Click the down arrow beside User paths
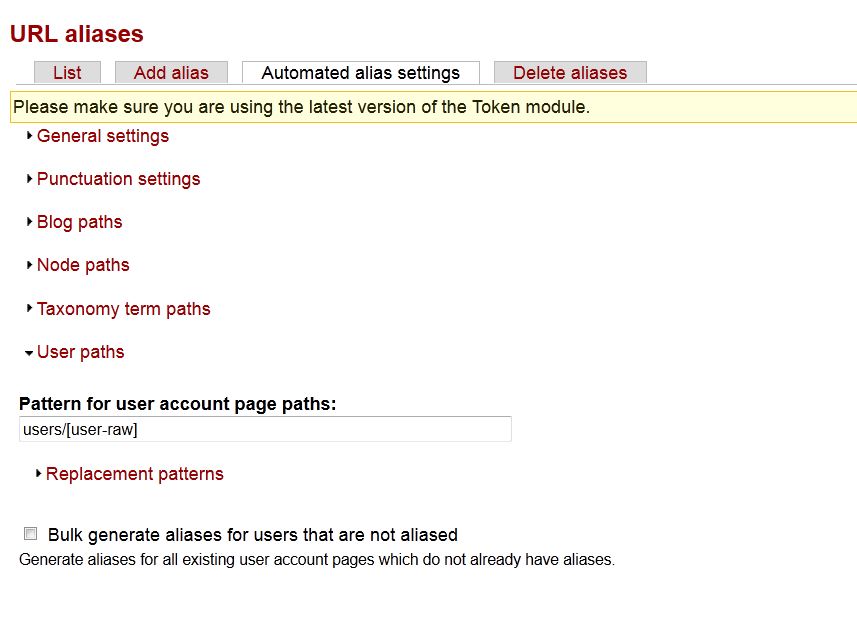The height and width of the screenshot is (620, 857). coord(29,353)
